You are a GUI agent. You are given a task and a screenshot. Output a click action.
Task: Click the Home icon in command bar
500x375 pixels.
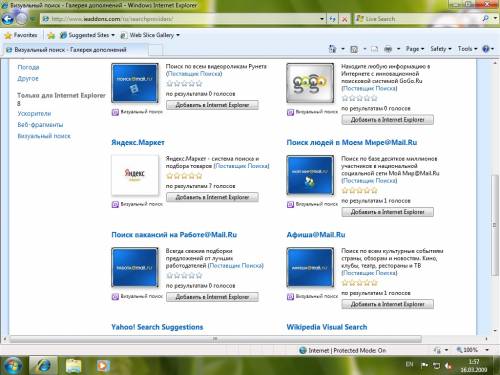(x=332, y=49)
